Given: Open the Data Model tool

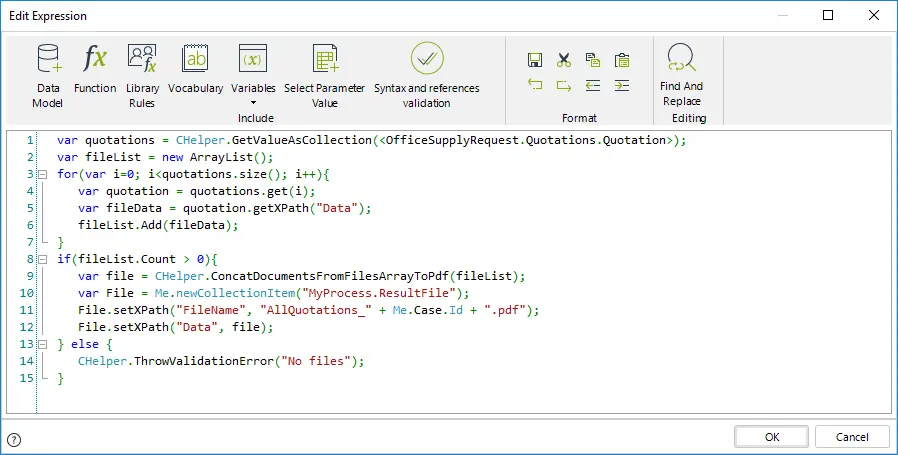Looking at the screenshot, I should click(x=48, y=76).
